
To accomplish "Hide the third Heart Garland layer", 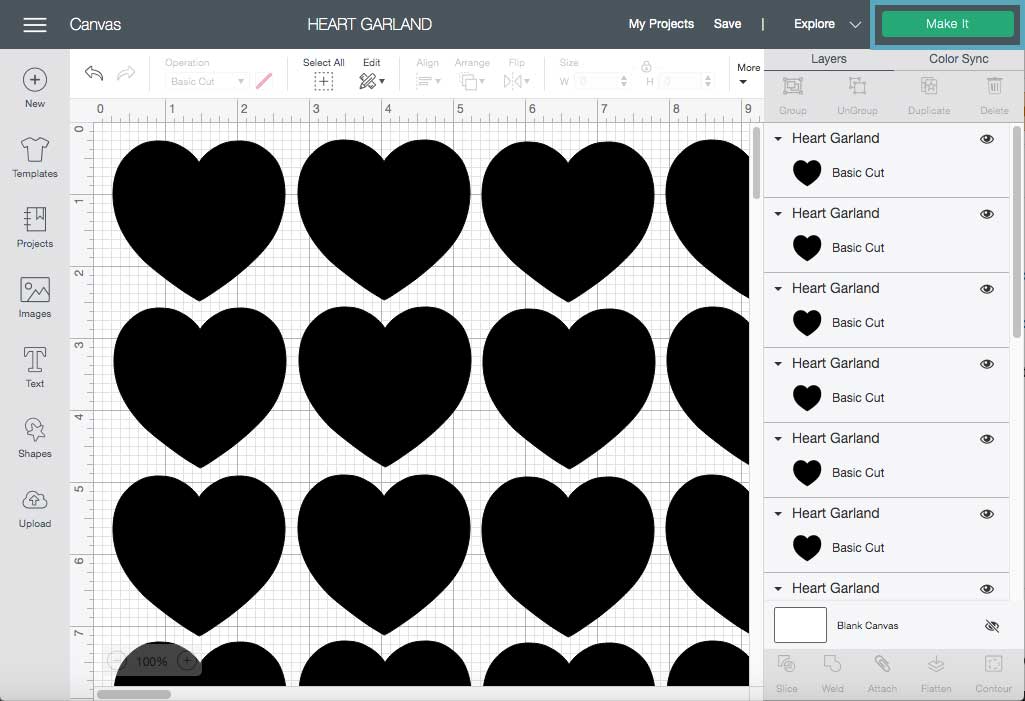I will [987, 289].
